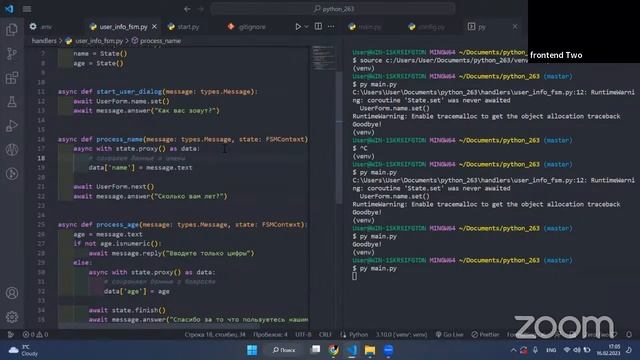Switch to the .gitignore tab

[247, 27]
